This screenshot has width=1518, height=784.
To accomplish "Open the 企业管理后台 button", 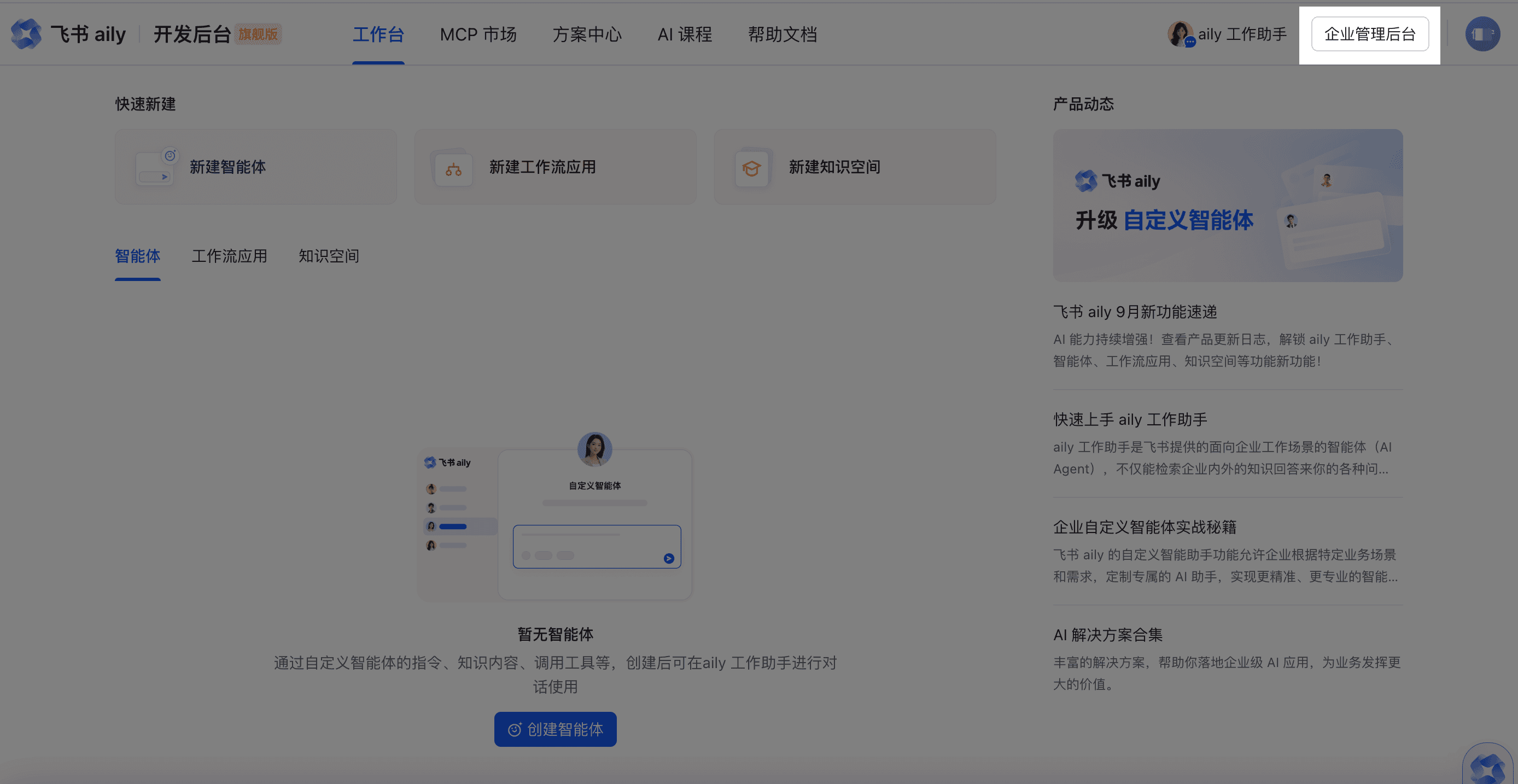I will [1369, 34].
